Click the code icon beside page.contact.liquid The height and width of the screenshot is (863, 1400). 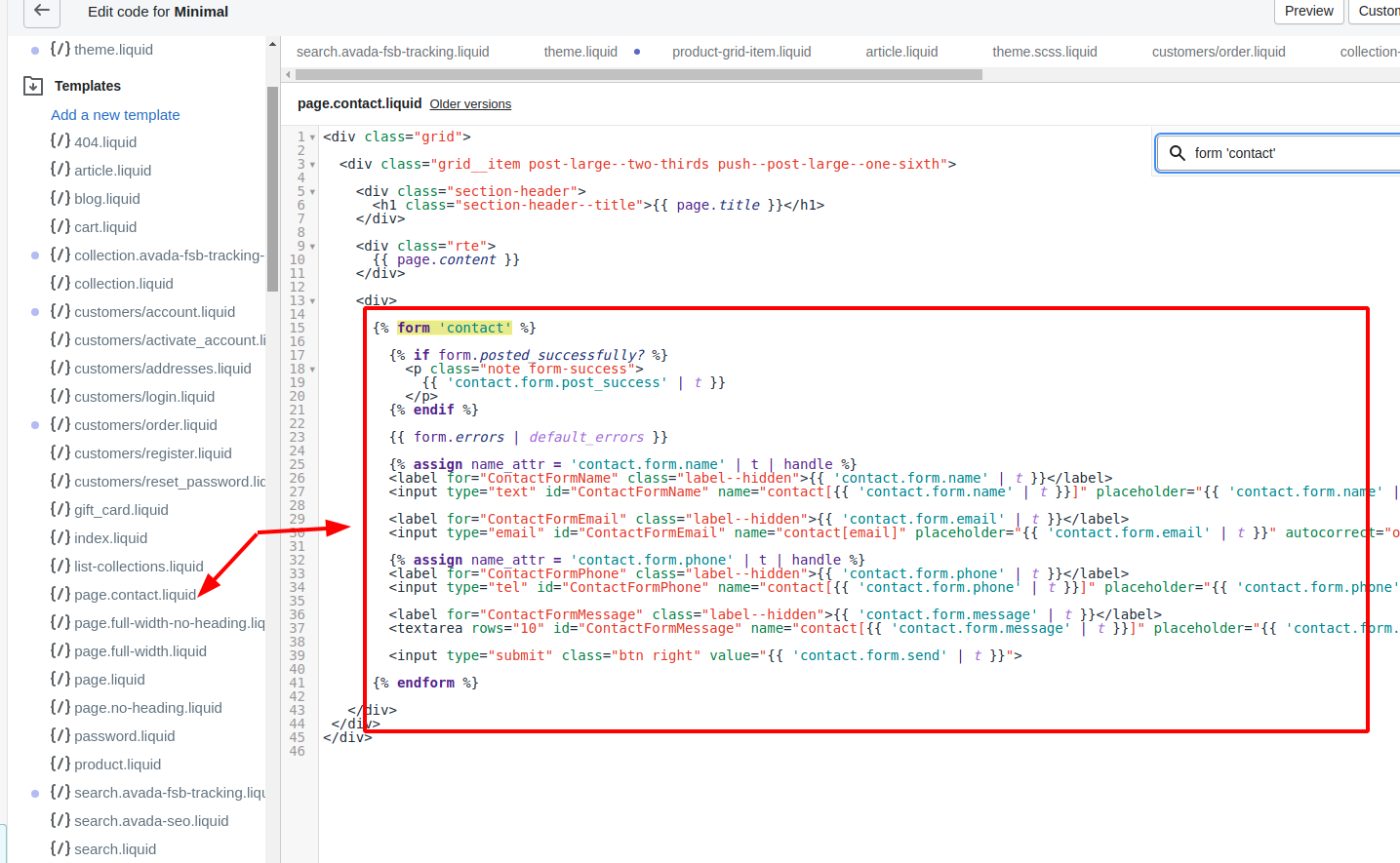[60, 594]
